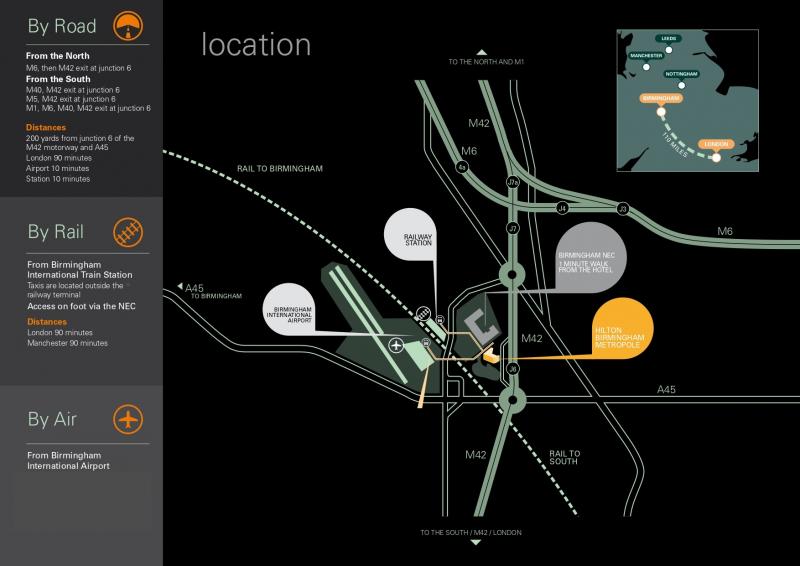Click 'M1, M6, M40, M42 exit at junction 6'
The height and width of the screenshot is (566, 800).
tap(88, 108)
